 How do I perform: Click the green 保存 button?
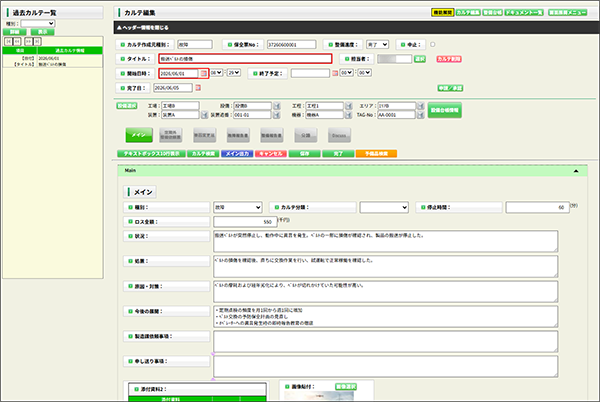(x=305, y=154)
